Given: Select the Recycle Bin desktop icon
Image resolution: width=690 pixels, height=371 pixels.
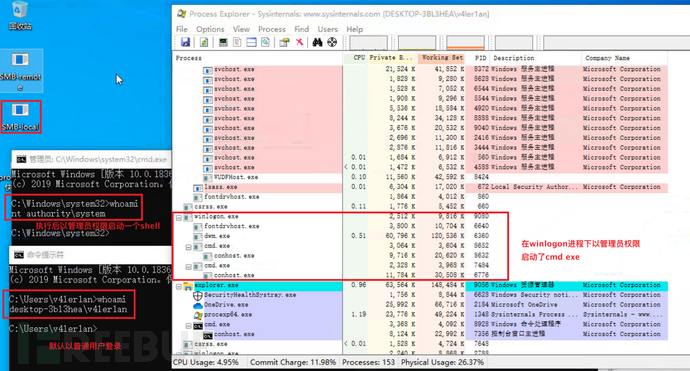Looking at the screenshot, I should (20, 16).
